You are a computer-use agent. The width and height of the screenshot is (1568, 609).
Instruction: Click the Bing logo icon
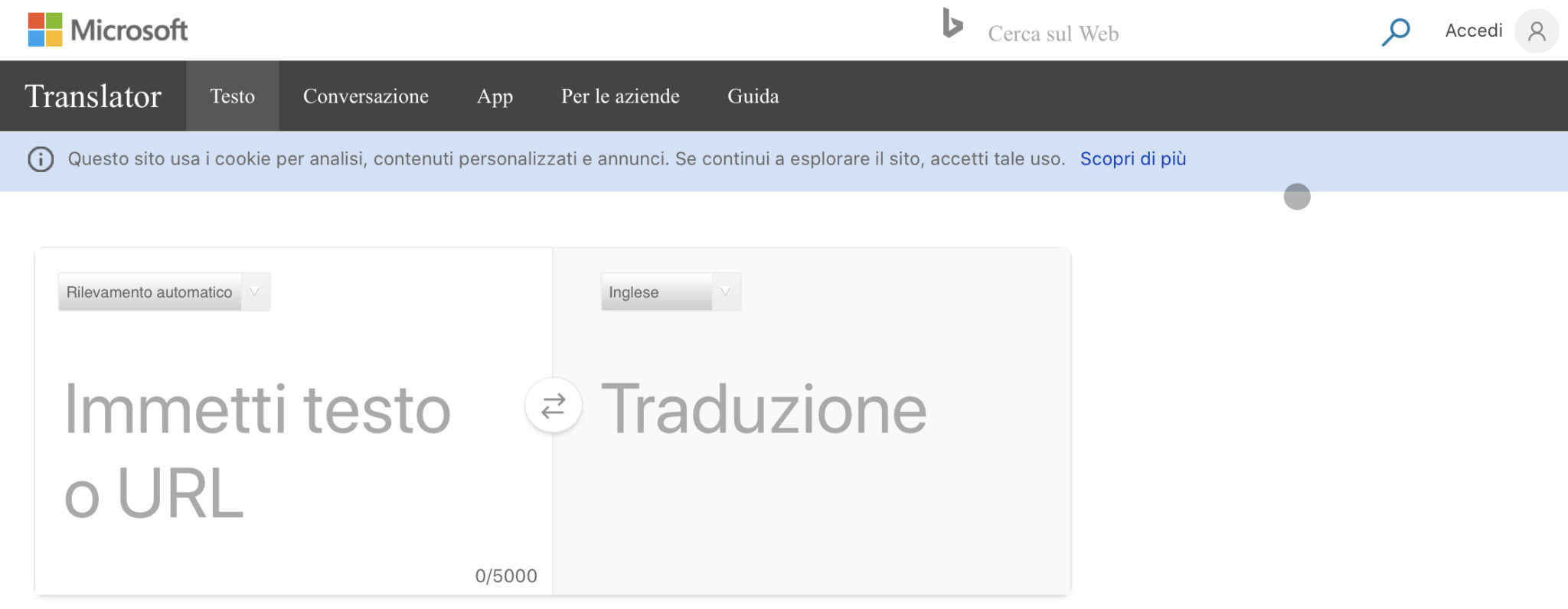pos(952,23)
